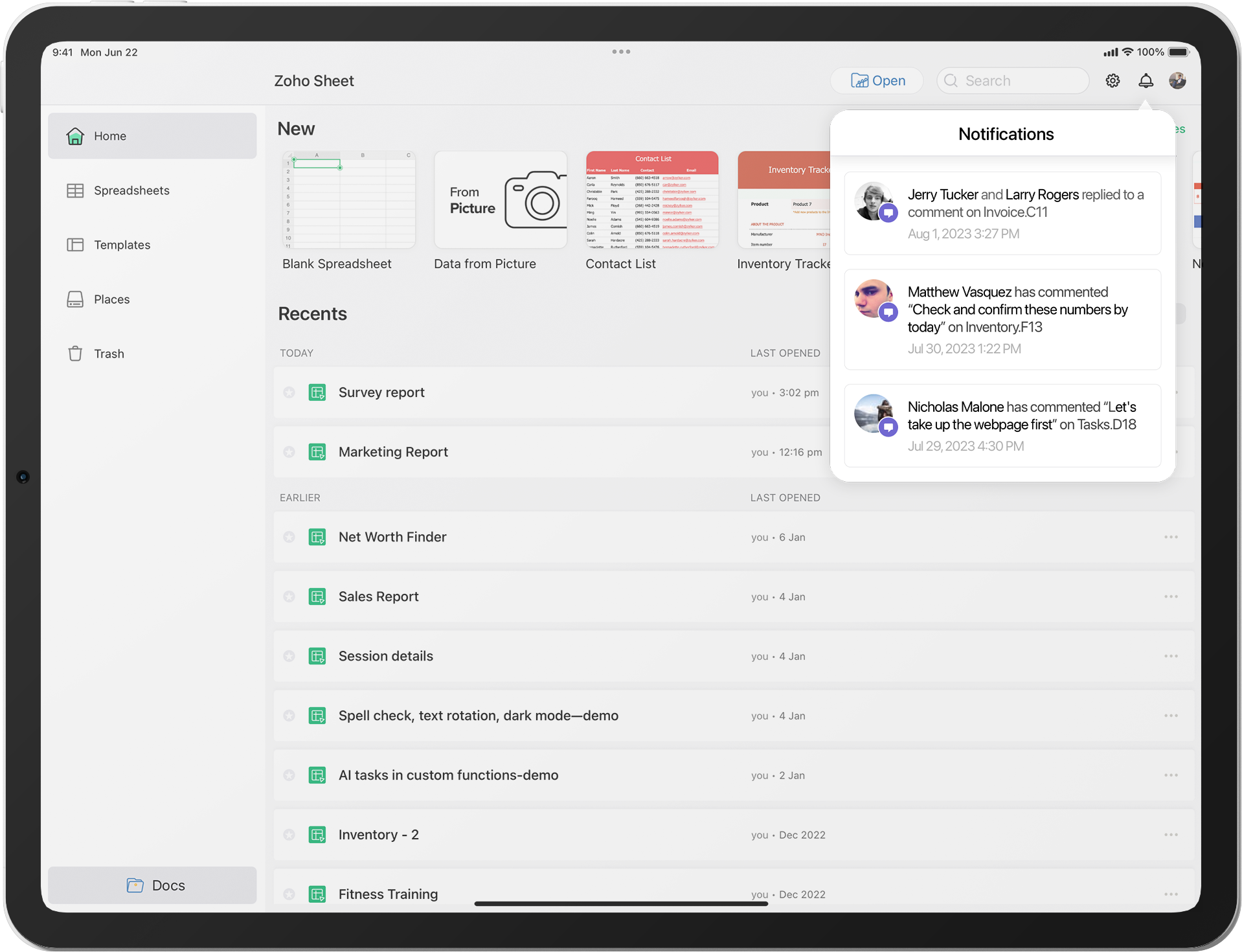
Task: Select Spreadsheets in the sidebar
Action: click(x=152, y=190)
